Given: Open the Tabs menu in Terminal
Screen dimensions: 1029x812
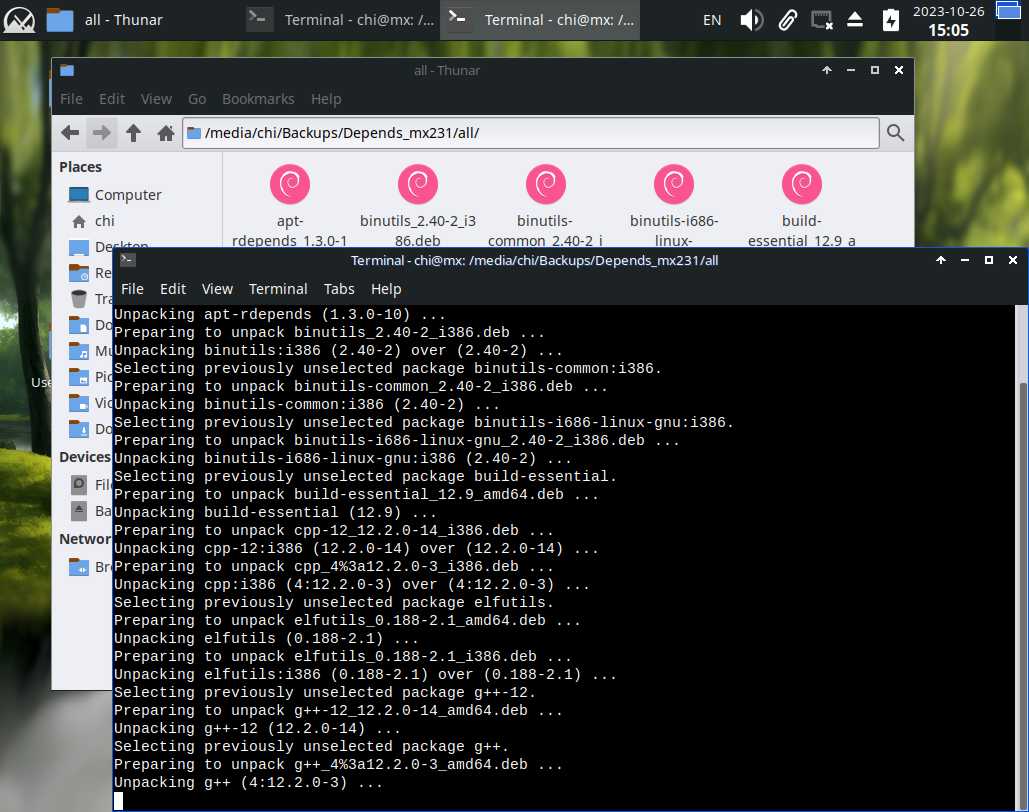Looking at the screenshot, I should click(x=339, y=289).
